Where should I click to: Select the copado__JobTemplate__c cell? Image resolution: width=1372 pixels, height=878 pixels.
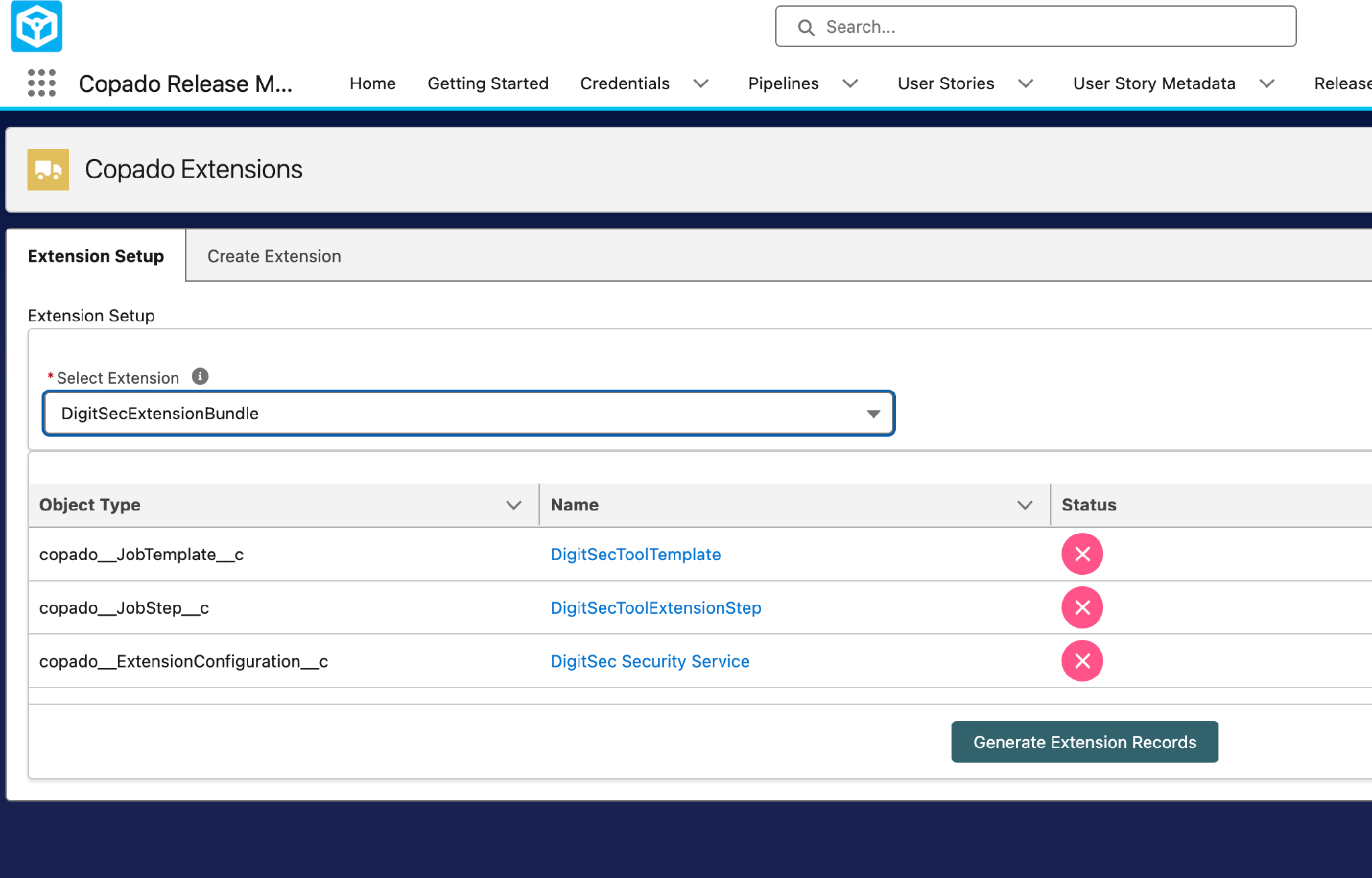[284, 554]
